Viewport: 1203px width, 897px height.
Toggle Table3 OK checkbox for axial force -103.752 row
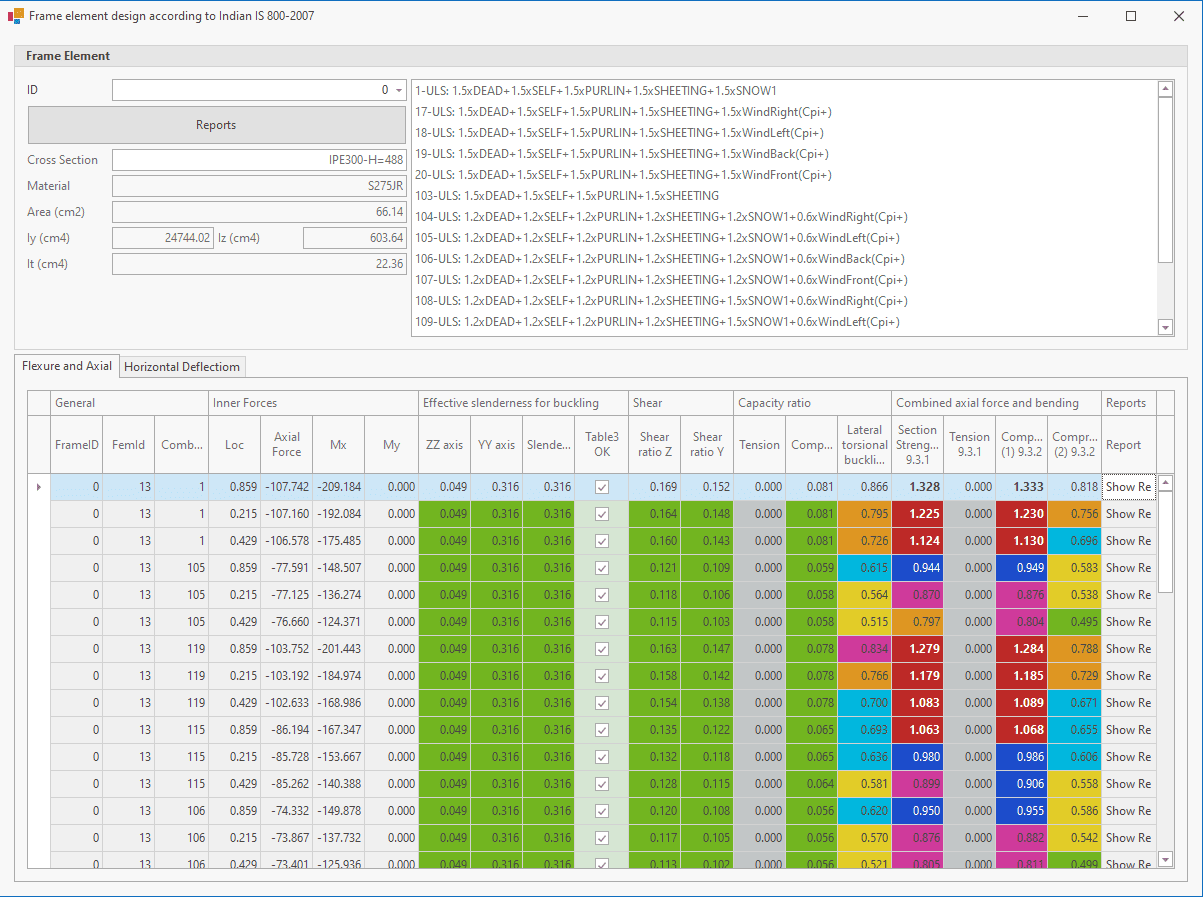click(602, 649)
